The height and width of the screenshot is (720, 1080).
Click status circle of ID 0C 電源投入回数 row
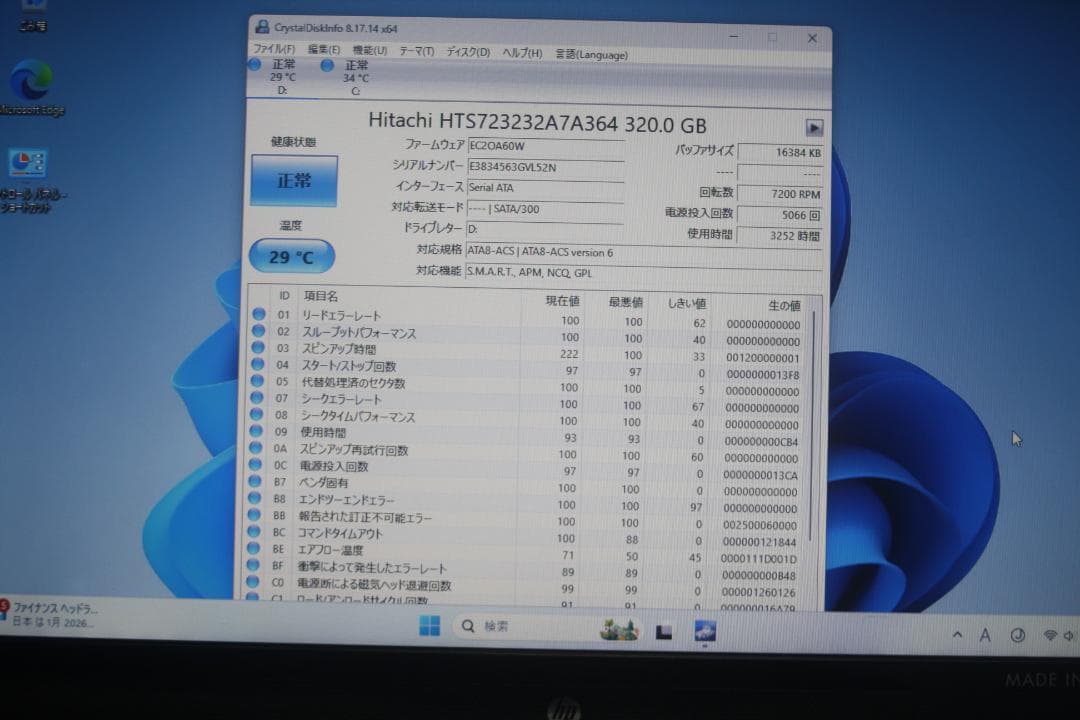[x=256, y=464]
